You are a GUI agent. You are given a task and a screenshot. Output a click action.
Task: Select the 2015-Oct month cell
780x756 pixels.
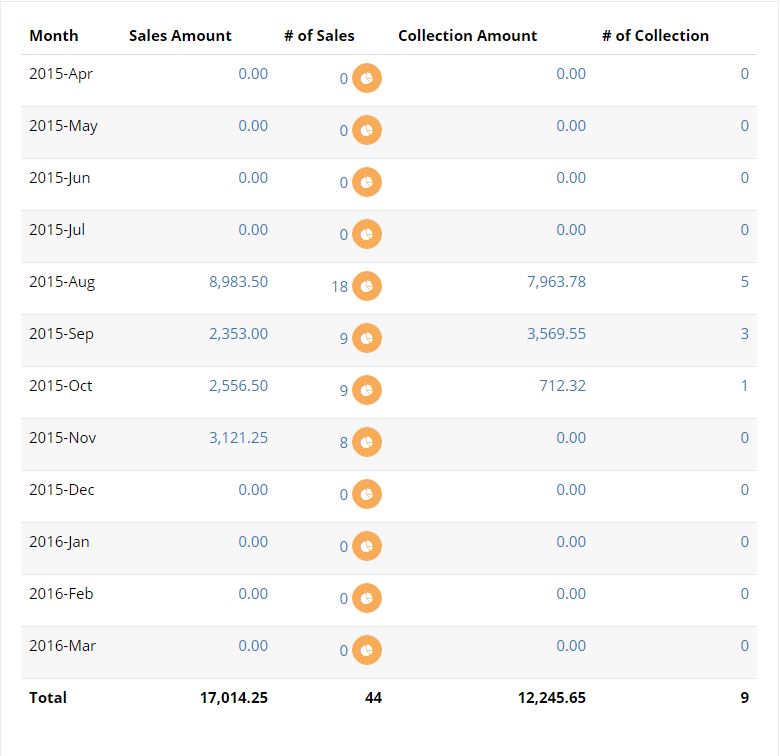pos(61,386)
